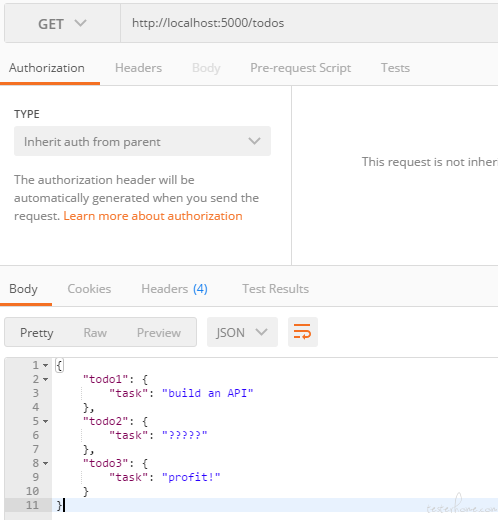Click the request URL input field
This screenshot has width=498, height=520.
(309, 23)
